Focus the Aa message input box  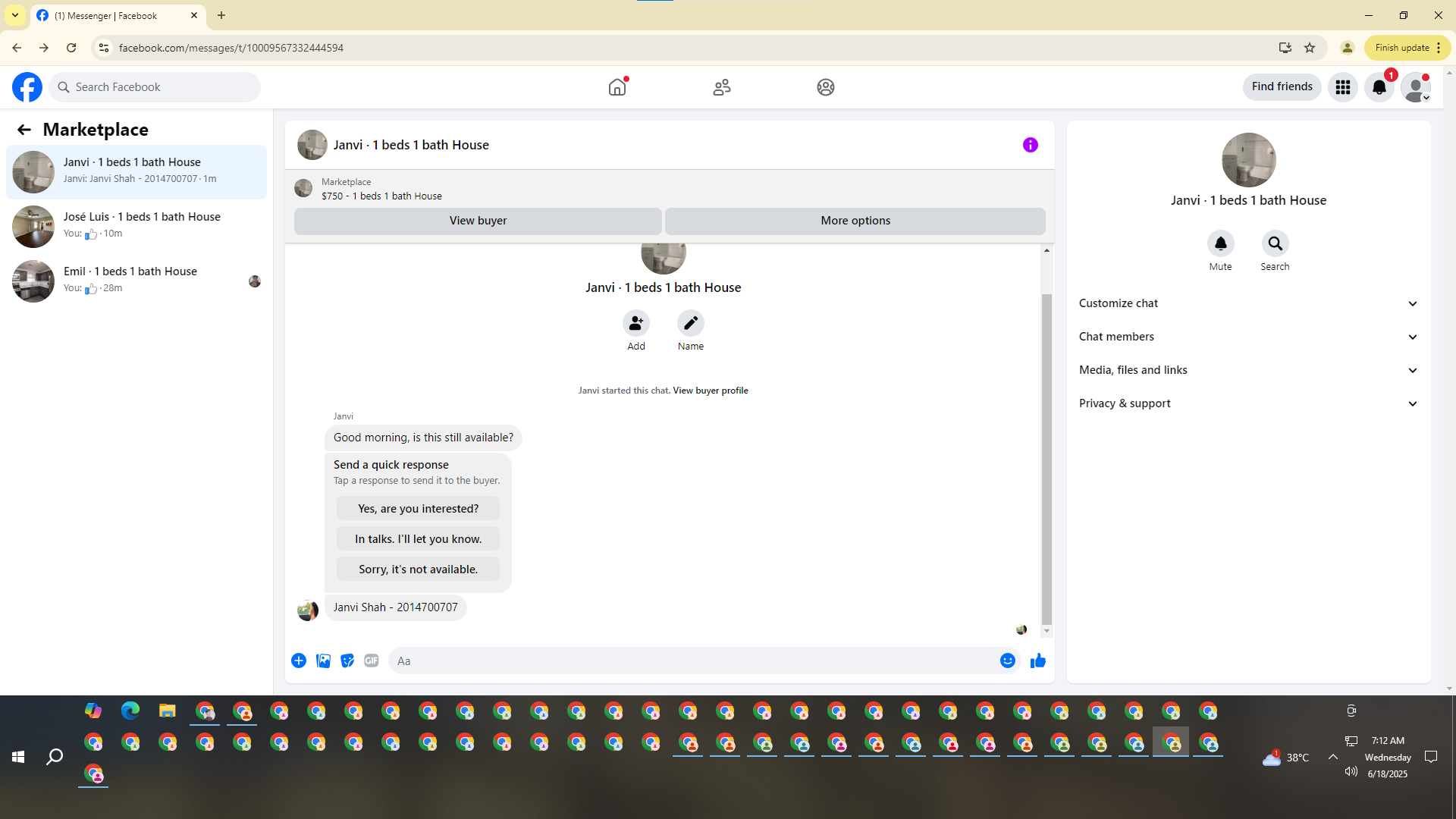(694, 661)
